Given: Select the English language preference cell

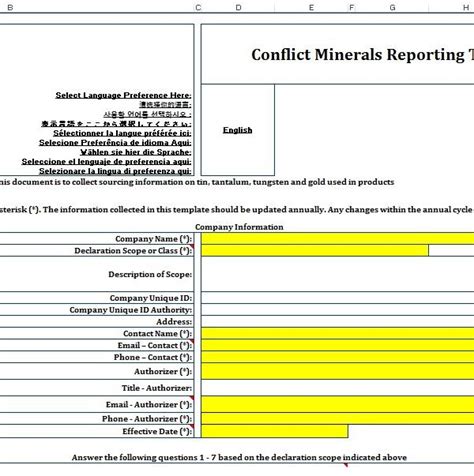Looking at the screenshot, I should tap(238, 130).
